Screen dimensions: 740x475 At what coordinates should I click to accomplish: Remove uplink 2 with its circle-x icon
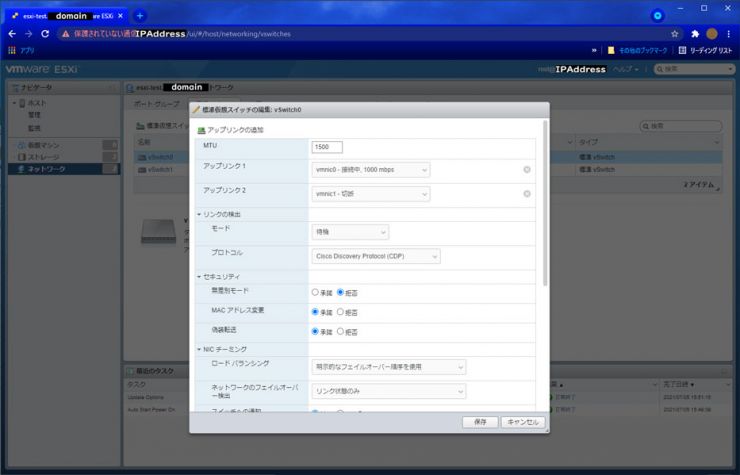click(x=527, y=194)
